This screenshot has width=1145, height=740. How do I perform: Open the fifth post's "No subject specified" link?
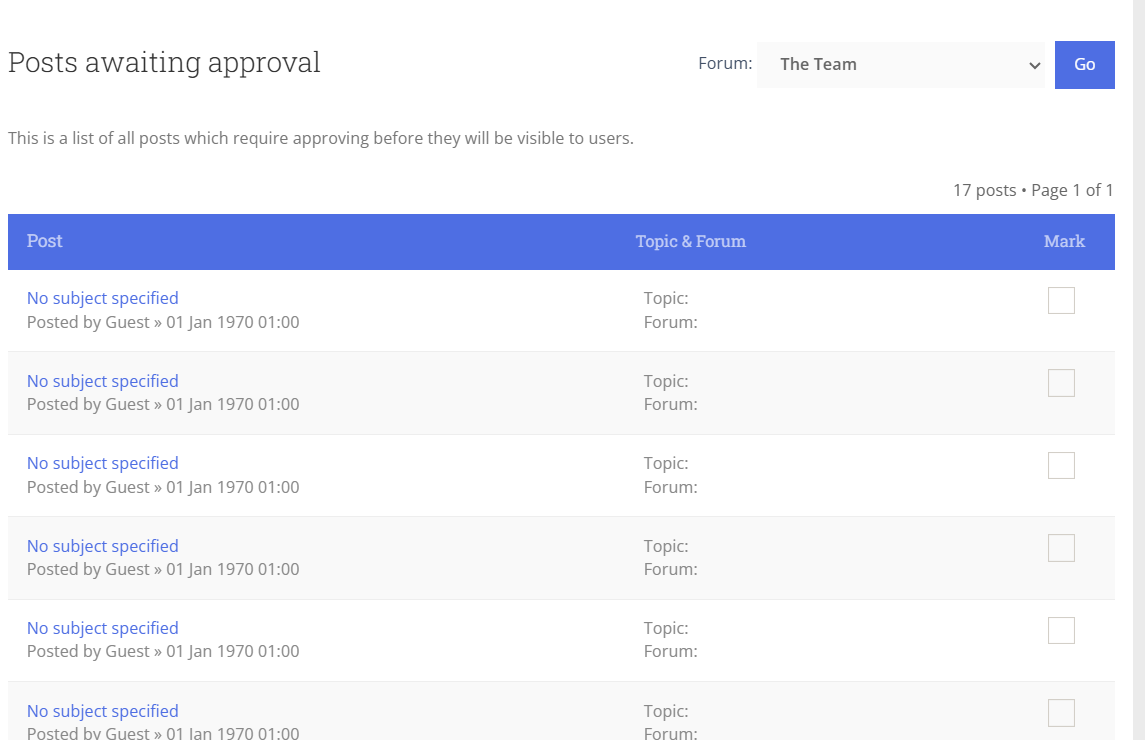(103, 628)
